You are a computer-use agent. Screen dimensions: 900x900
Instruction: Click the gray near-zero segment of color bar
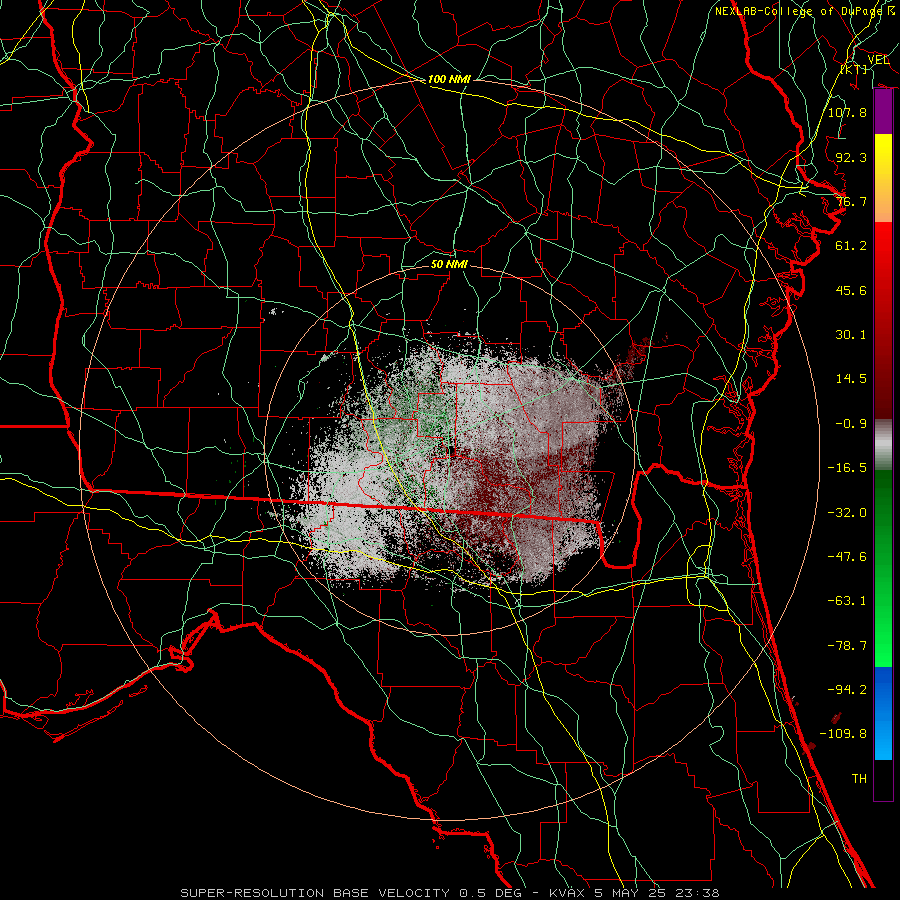pos(883,442)
